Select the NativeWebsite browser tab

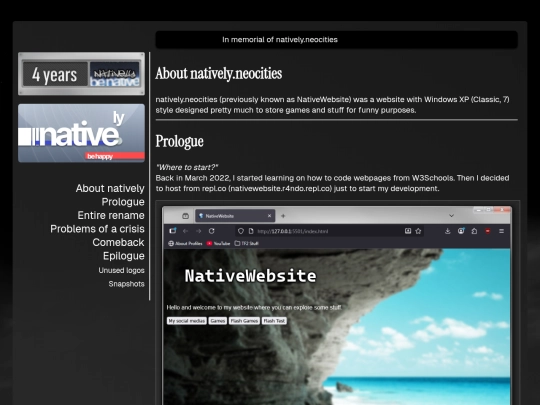235,216
